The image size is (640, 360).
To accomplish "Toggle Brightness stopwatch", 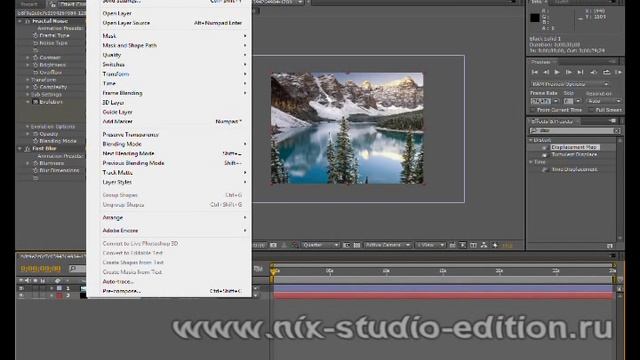I will click(36, 65).
